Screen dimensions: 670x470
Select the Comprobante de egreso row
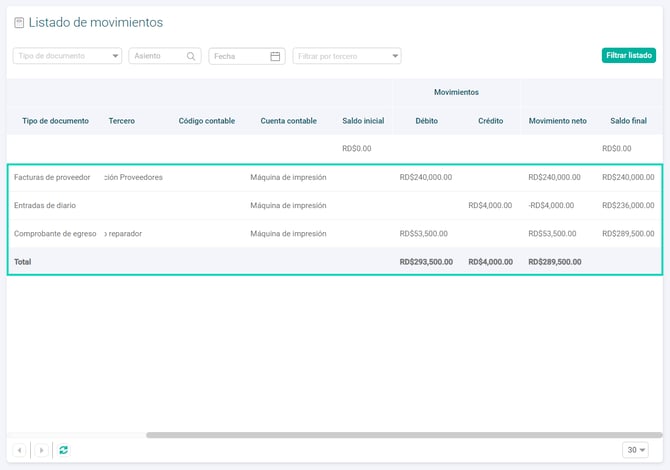335,234
